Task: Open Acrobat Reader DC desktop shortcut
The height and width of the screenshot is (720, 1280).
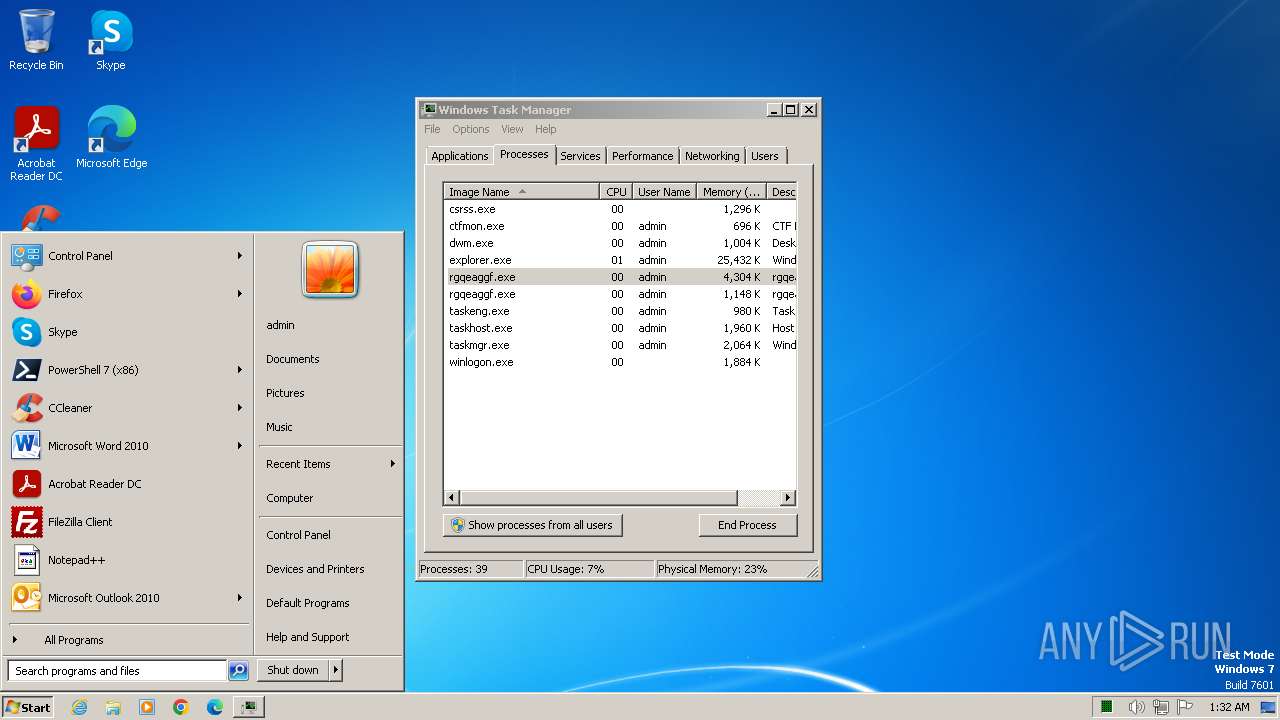Action: [36, 144]
